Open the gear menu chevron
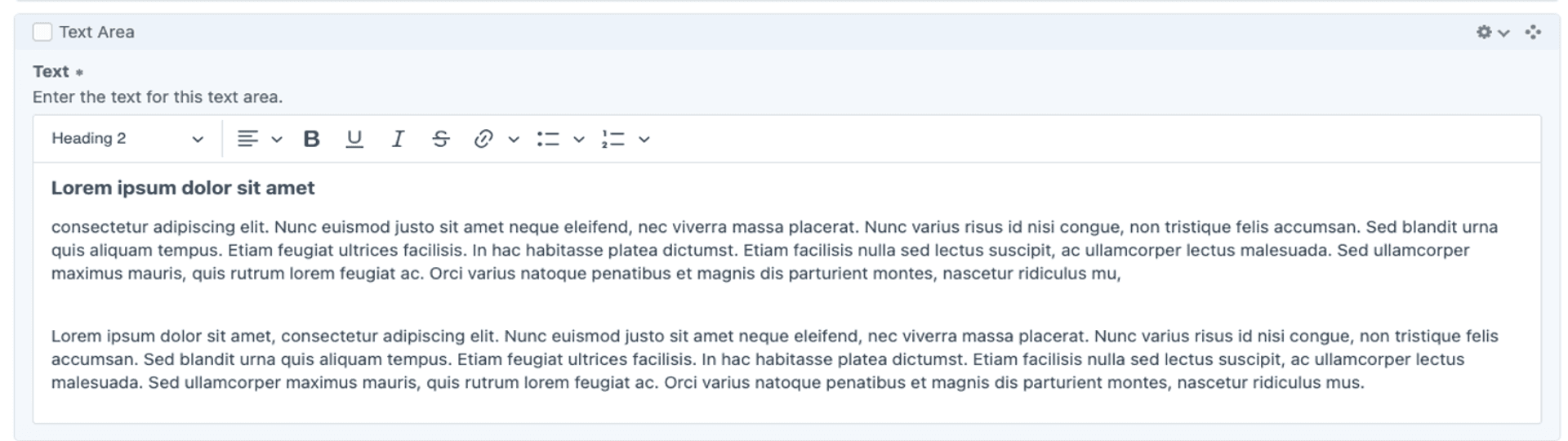The image size is (1568, 441). pos(1503,33)
